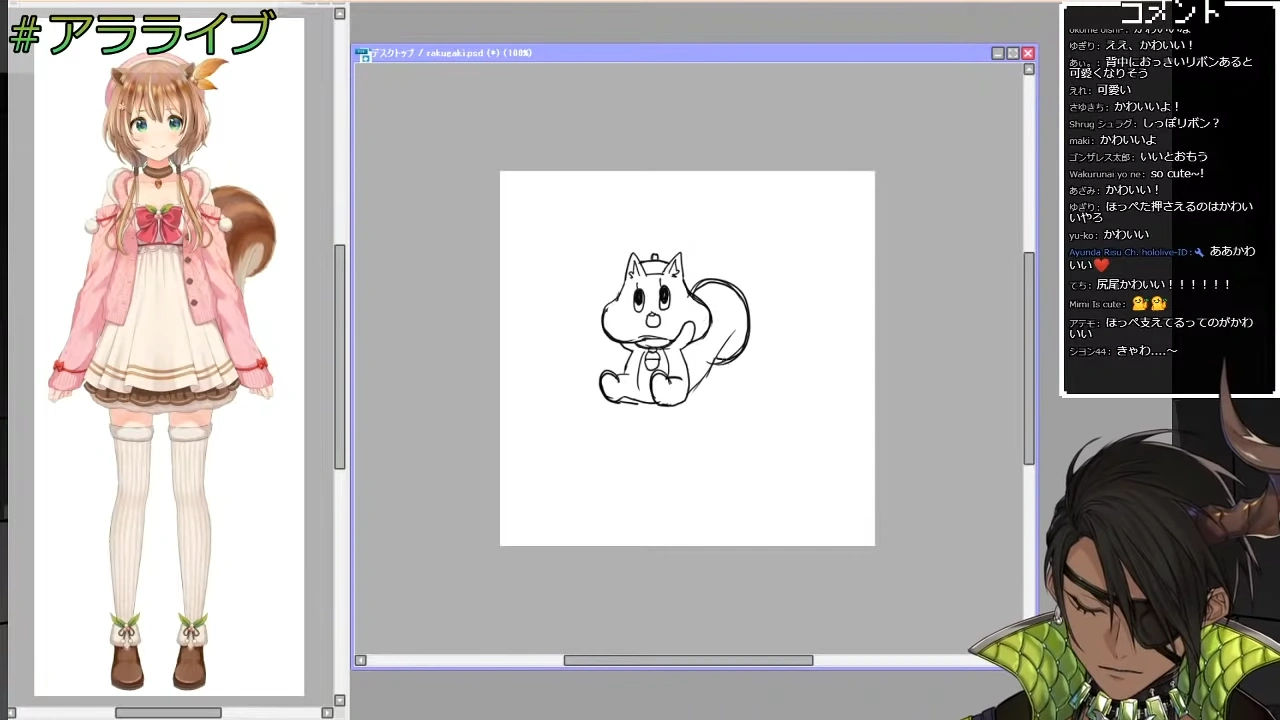Minimize the rakugaki.psd canvas window
This screenshot has width=1280, height=720.
pyautogui.click(x=998, y=53)
